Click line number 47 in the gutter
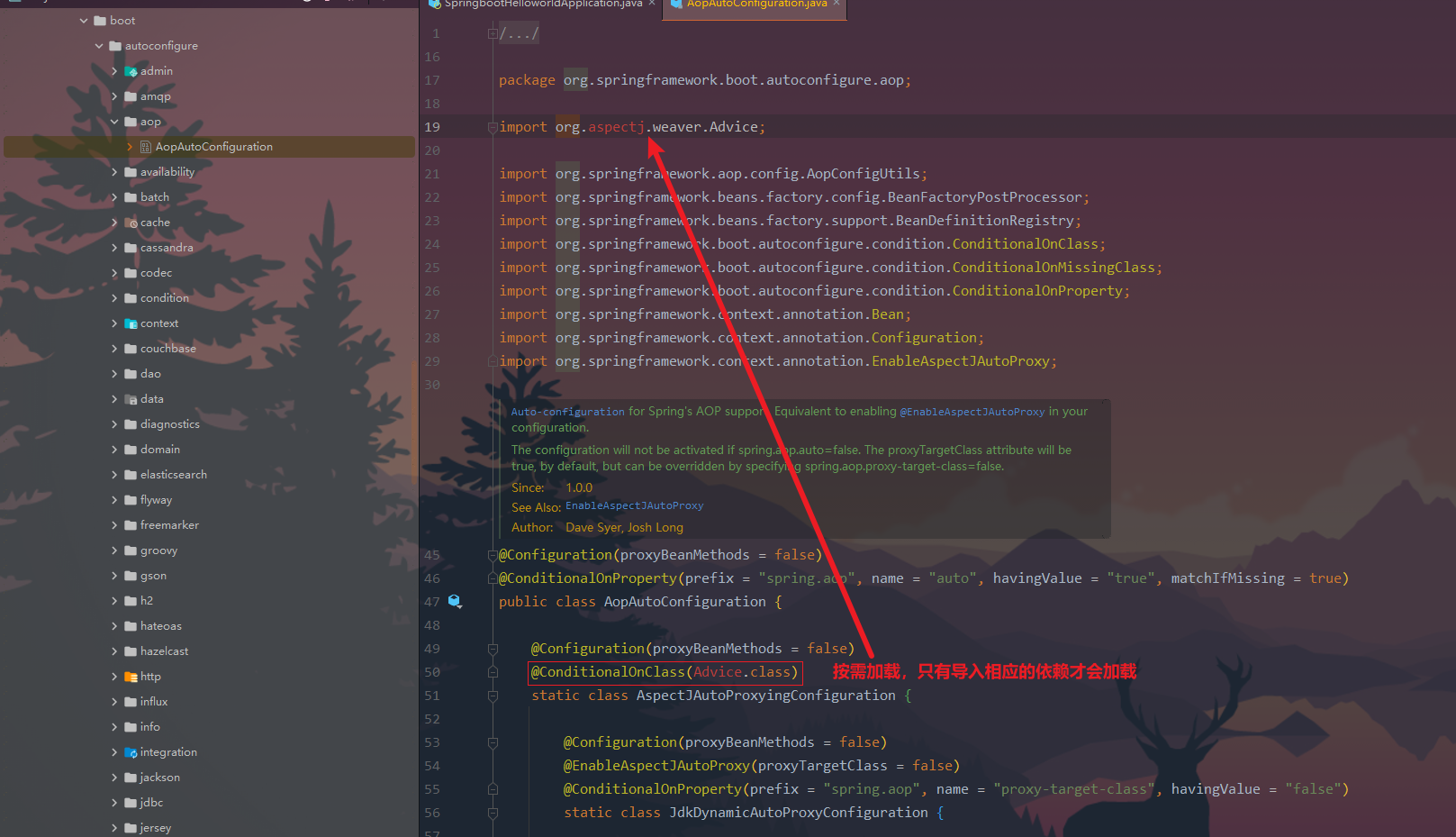The width and height of the screenshot is (1456, 837). click(432, 602)
